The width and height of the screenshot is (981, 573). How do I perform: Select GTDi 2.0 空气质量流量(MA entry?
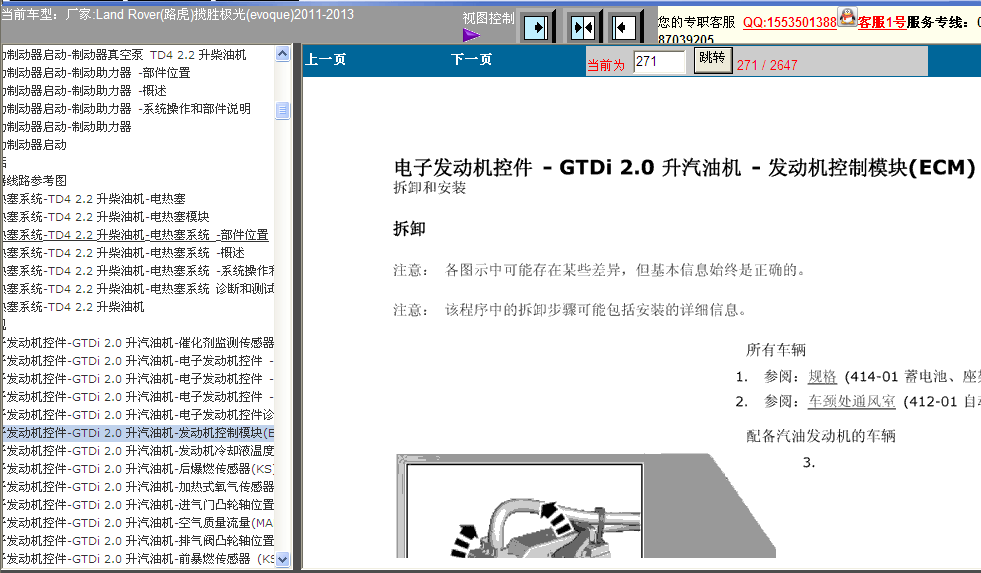pos(138,523)
